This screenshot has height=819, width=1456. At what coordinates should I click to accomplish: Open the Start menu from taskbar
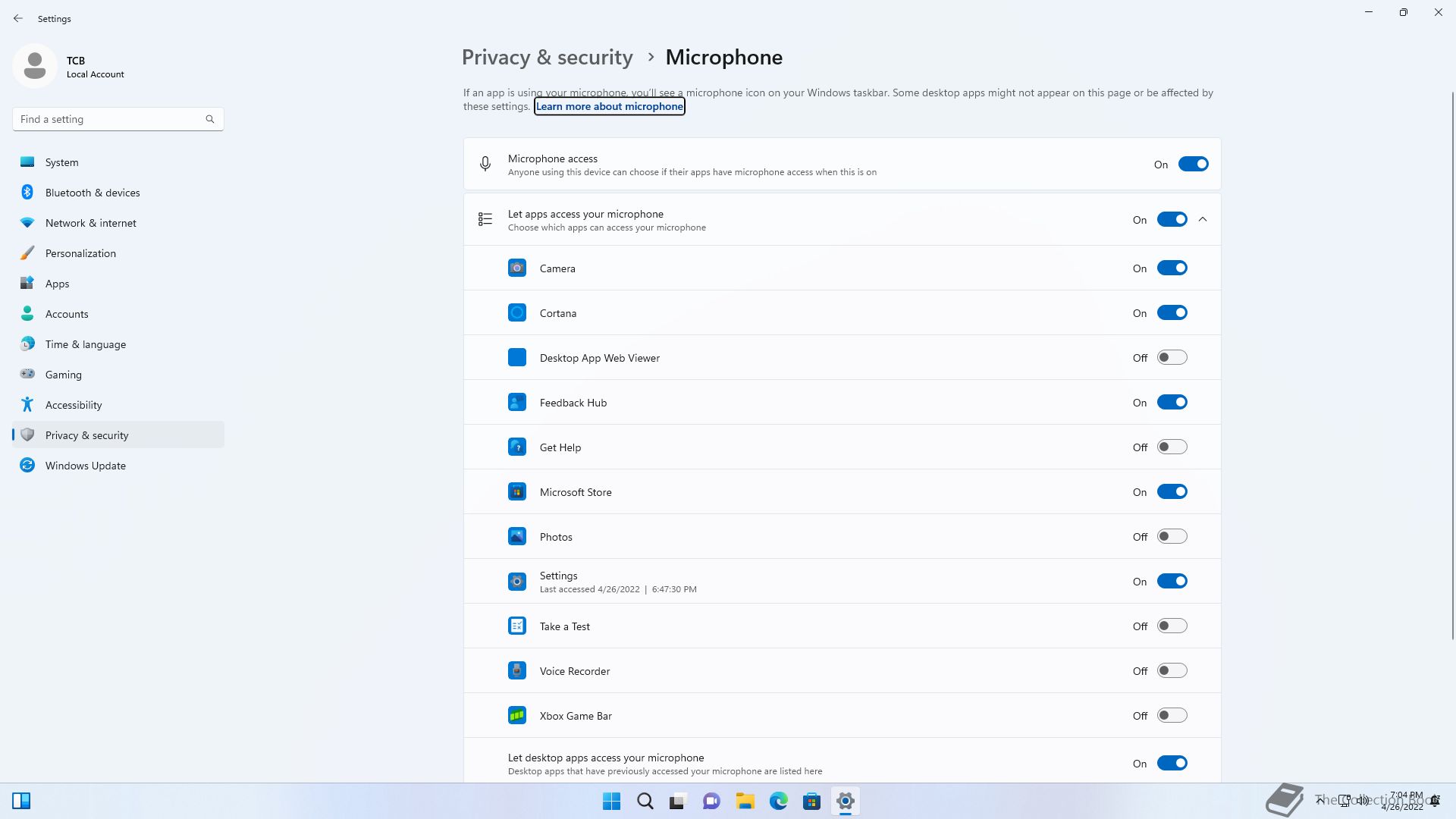click(611, 802)
